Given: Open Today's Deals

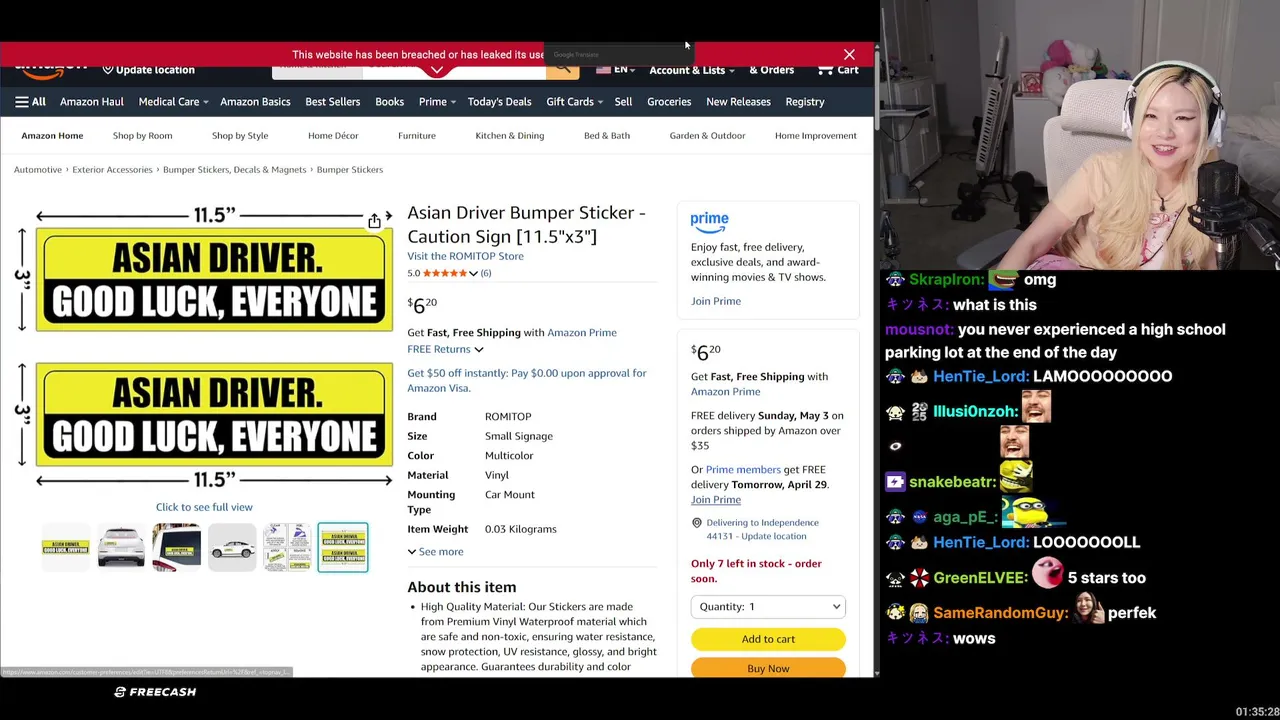Looking at the screenshot, I should point(499,102).
